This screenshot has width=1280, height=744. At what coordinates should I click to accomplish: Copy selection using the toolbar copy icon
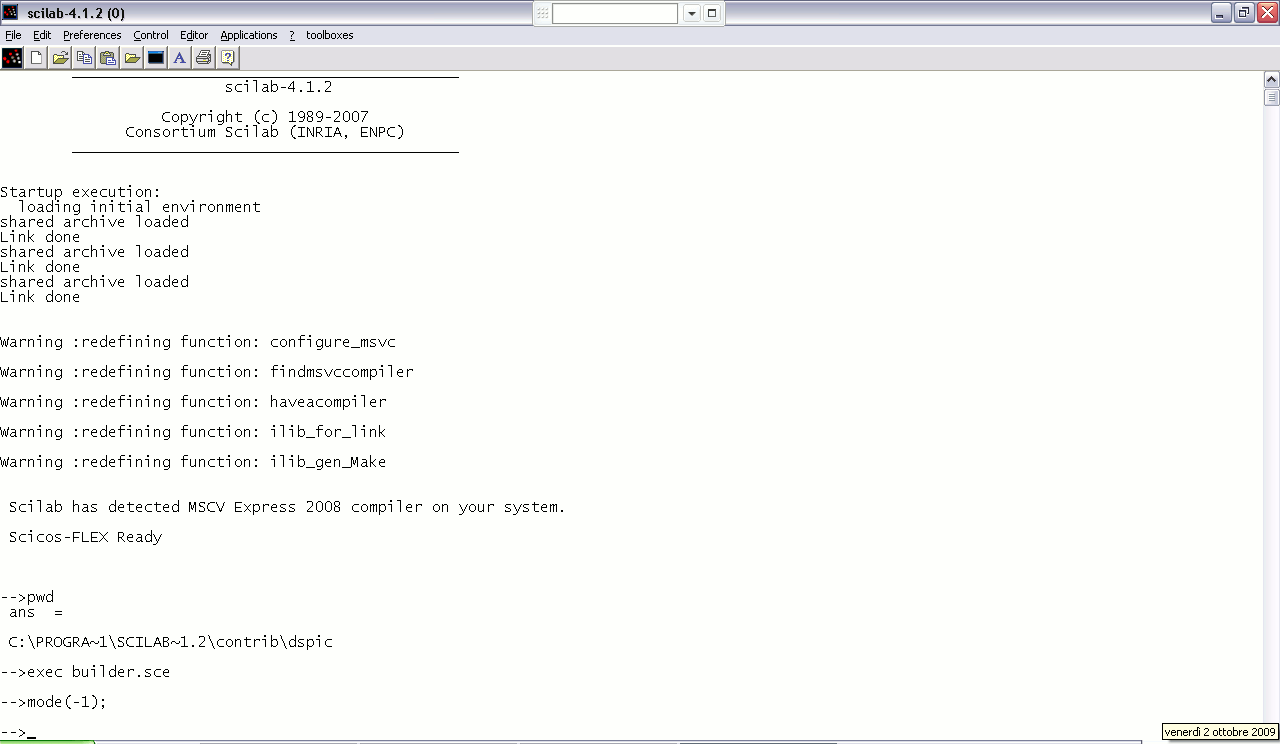pos(85,58)
